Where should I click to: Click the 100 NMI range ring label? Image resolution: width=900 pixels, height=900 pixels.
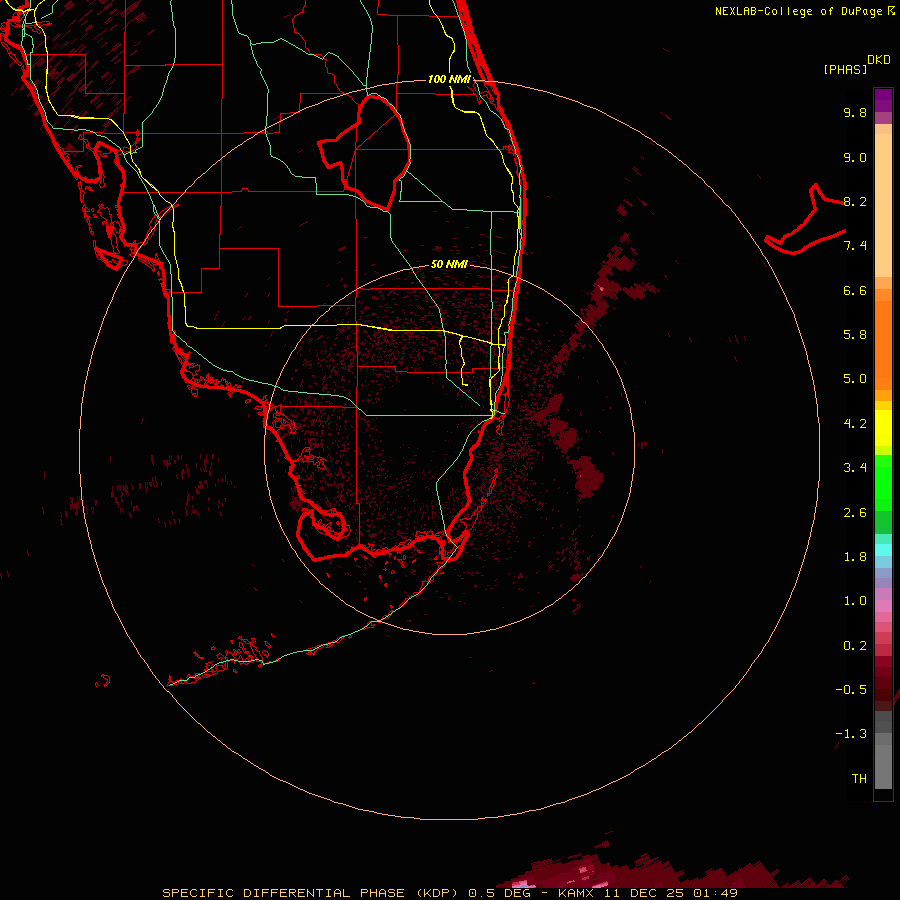[x=449, y=79]
